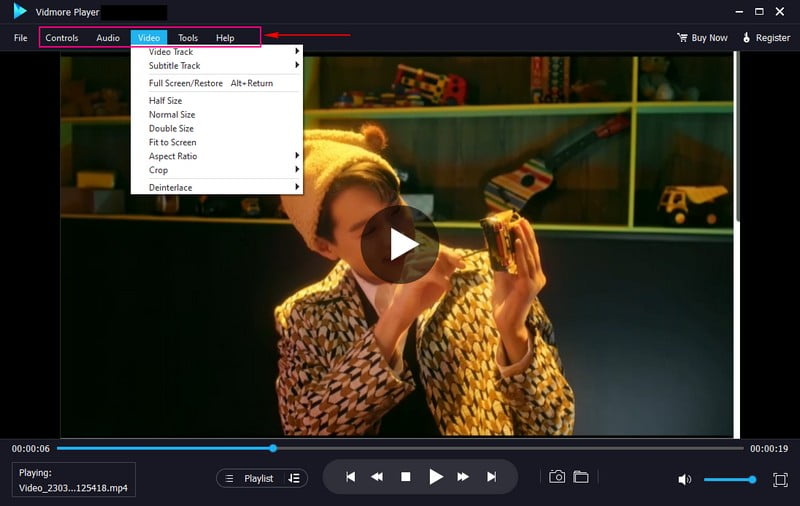Click the rewind button

pyautogui.click(x=378, y=478)
